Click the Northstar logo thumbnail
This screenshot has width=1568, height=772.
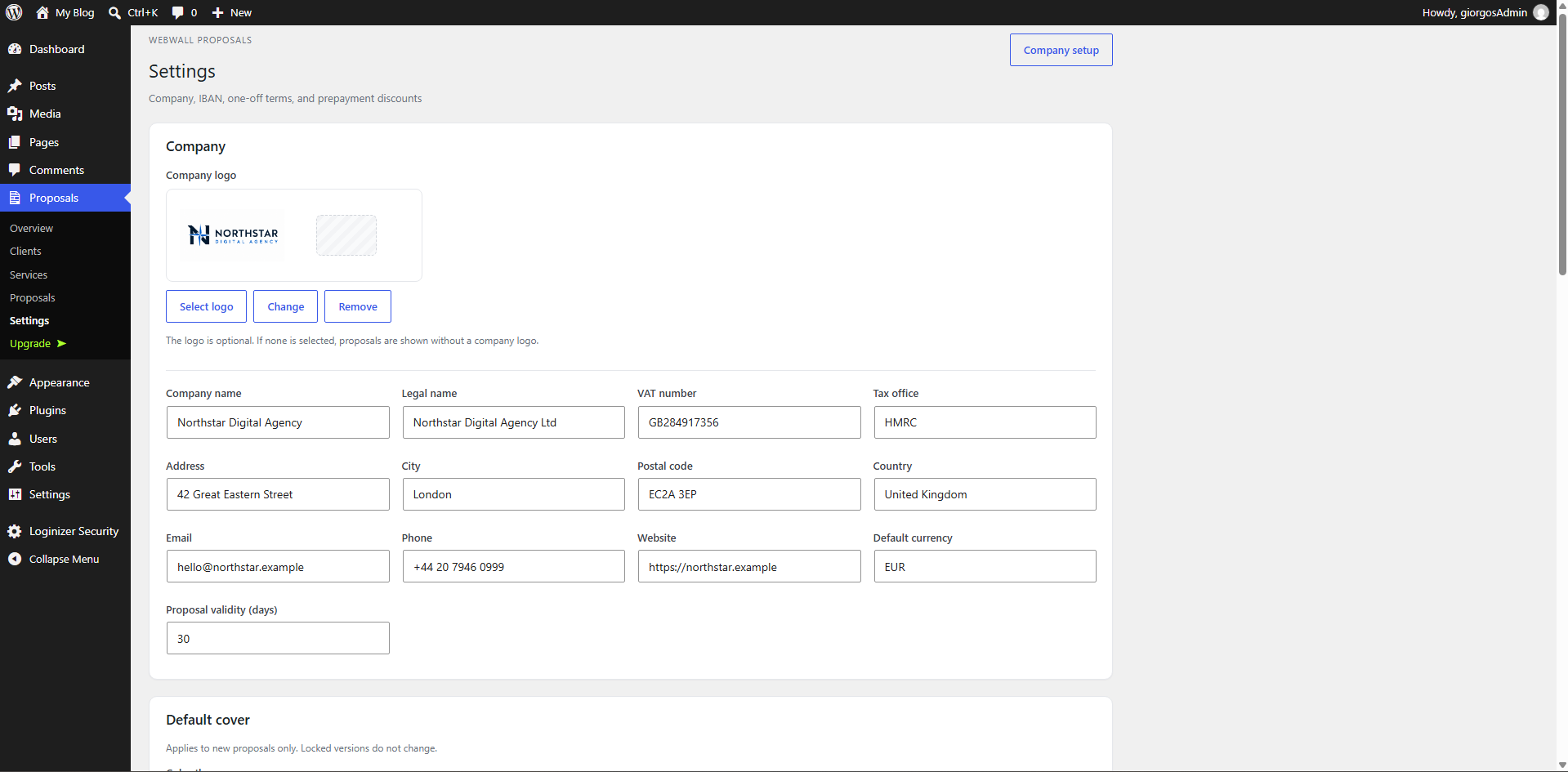(x=233, y=235)
